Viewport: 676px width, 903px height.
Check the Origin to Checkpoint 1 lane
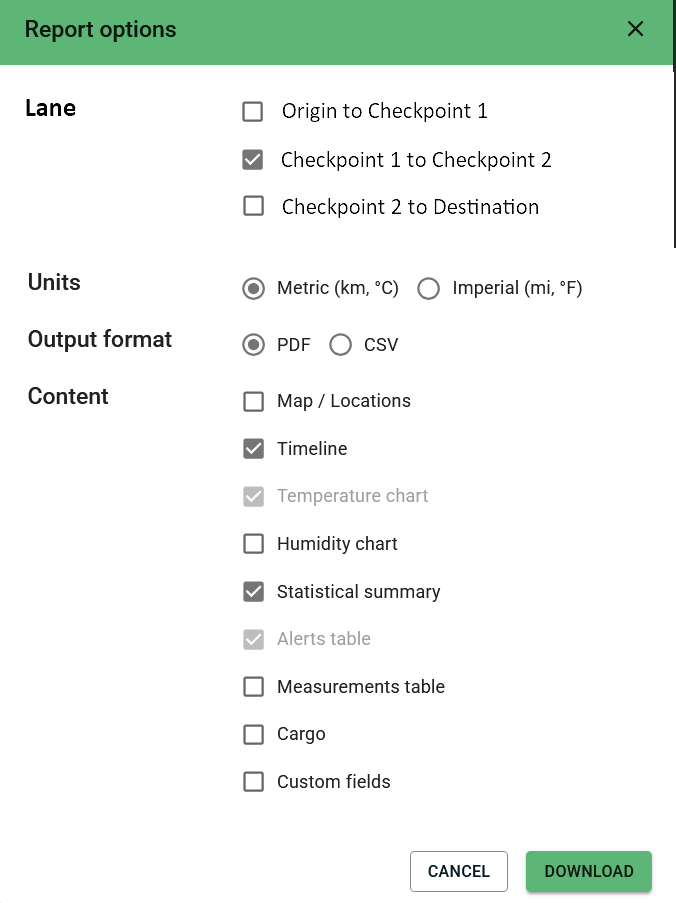[253, 111]
